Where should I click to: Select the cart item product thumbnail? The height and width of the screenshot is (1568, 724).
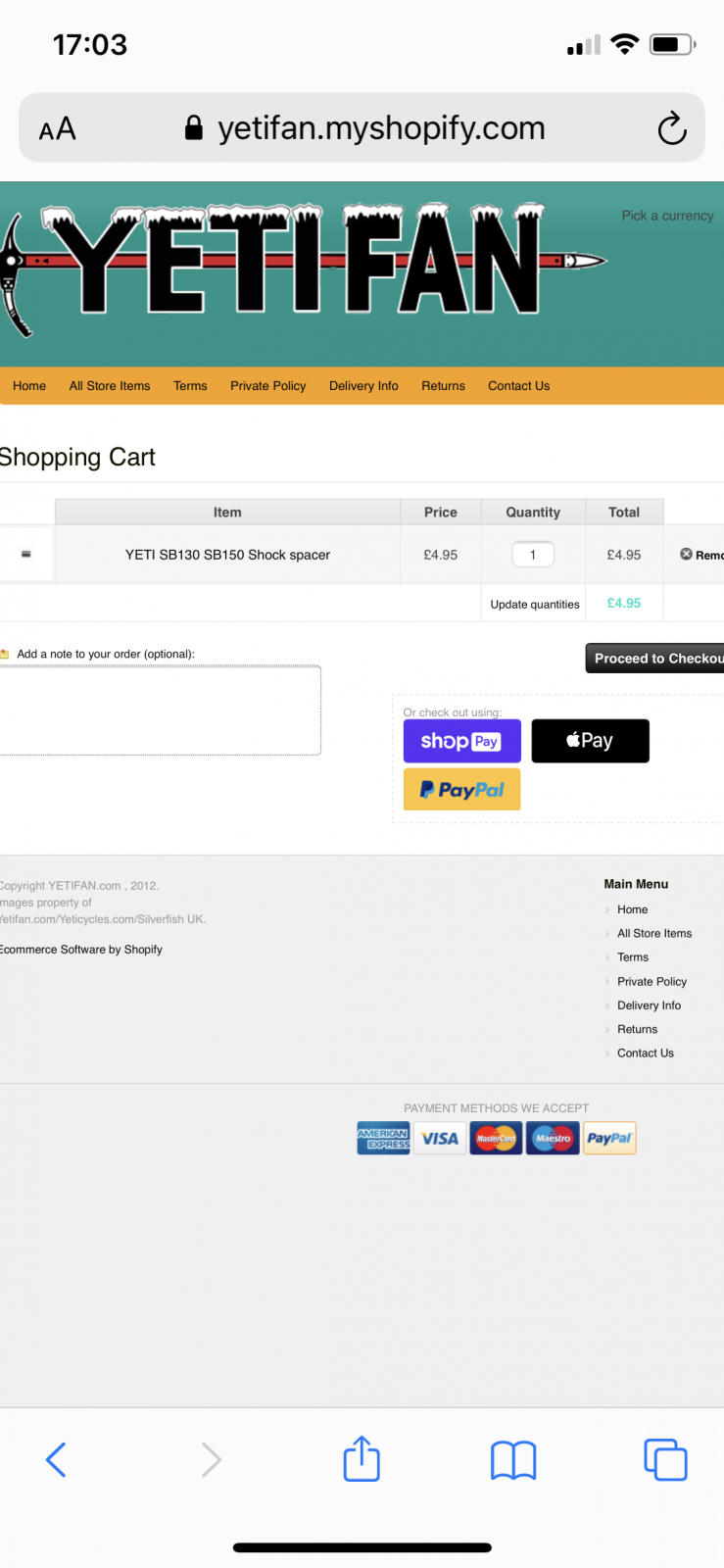tap(26, 555)
